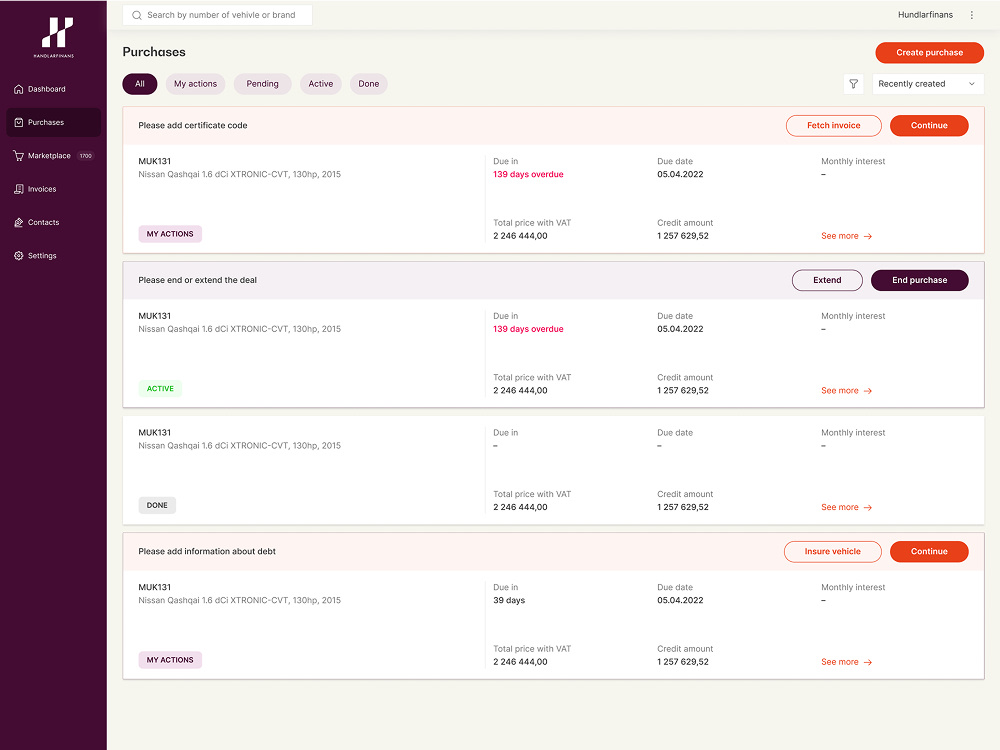Click the Marketplace cart icon
Viewport: 1000px width, 750px height.
pyautogui.click(x=18, y=156)
